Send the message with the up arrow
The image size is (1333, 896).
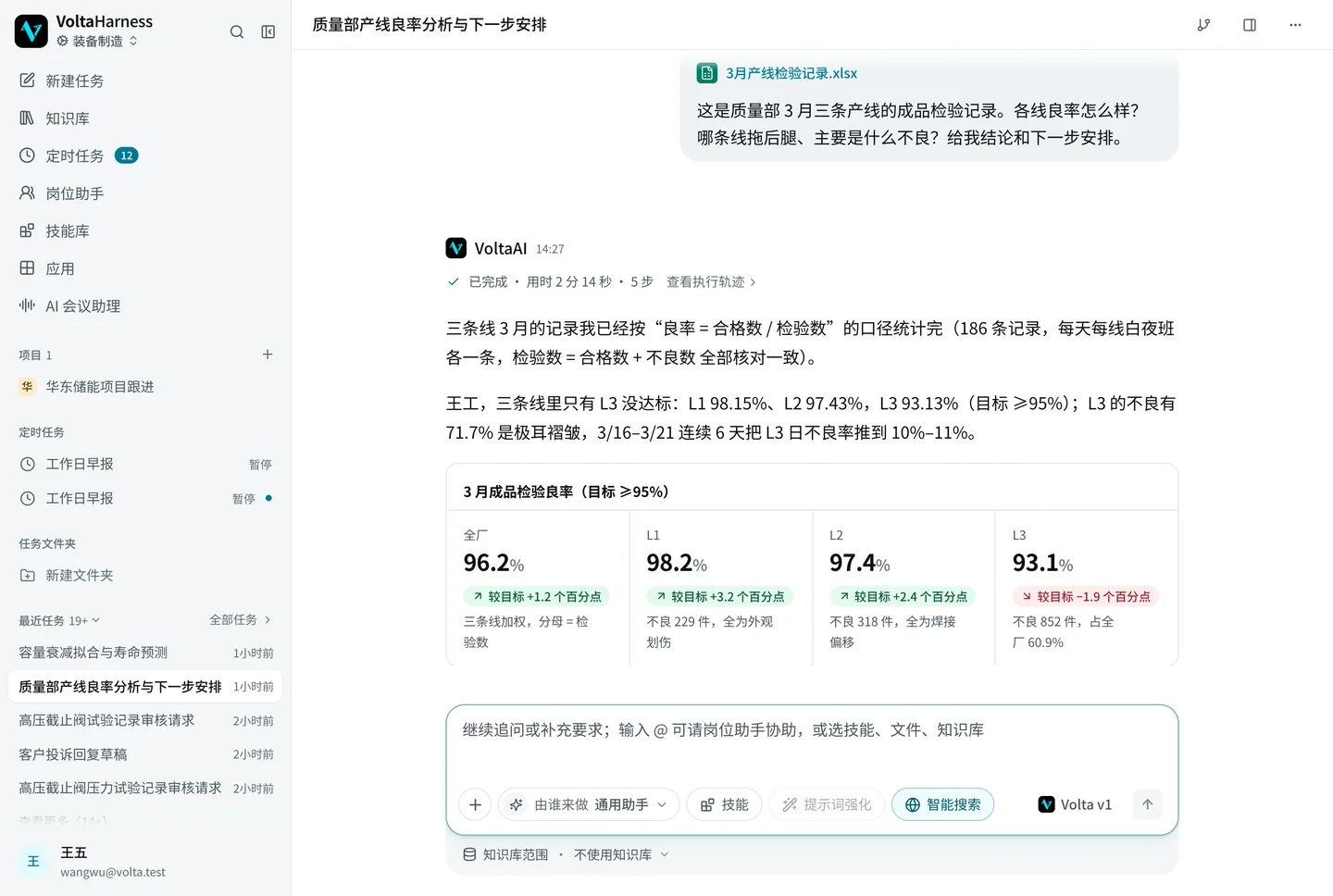pyautogui.click(x=1147, y=804)
